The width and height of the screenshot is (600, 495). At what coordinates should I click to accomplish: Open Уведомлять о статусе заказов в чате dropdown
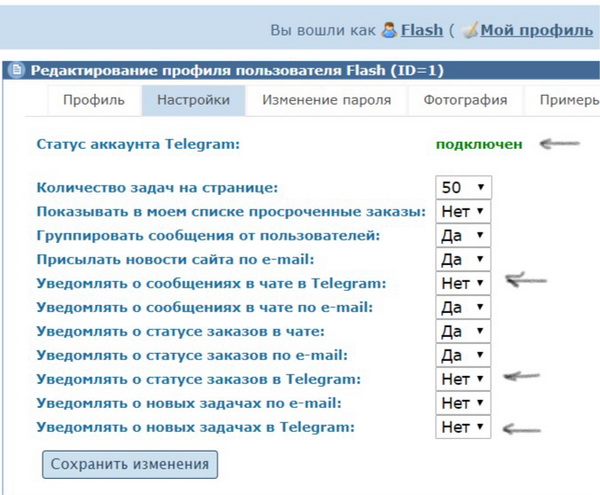click(463, 332)
